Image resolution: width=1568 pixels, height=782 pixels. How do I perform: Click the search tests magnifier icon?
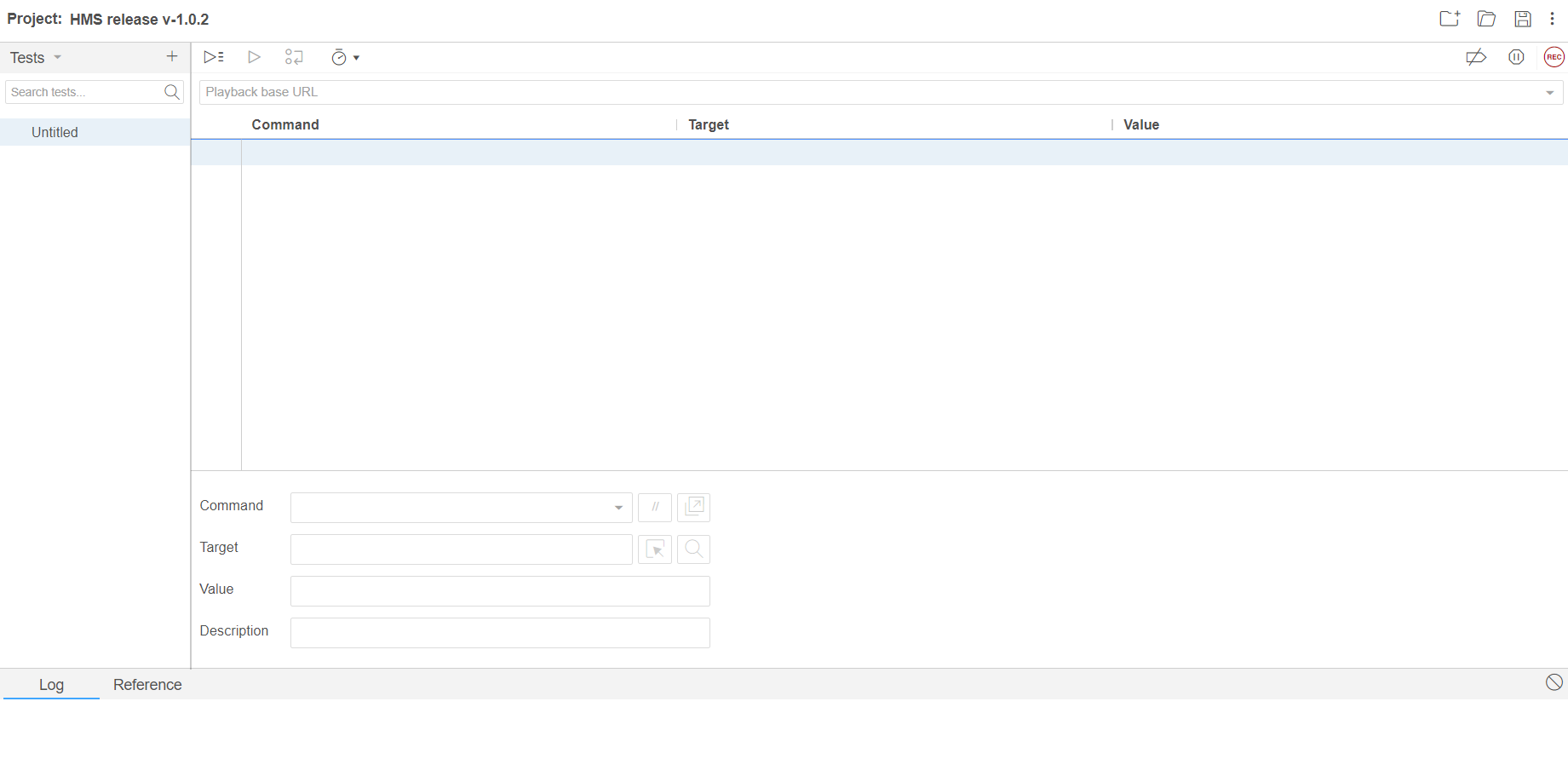(172, 92)
